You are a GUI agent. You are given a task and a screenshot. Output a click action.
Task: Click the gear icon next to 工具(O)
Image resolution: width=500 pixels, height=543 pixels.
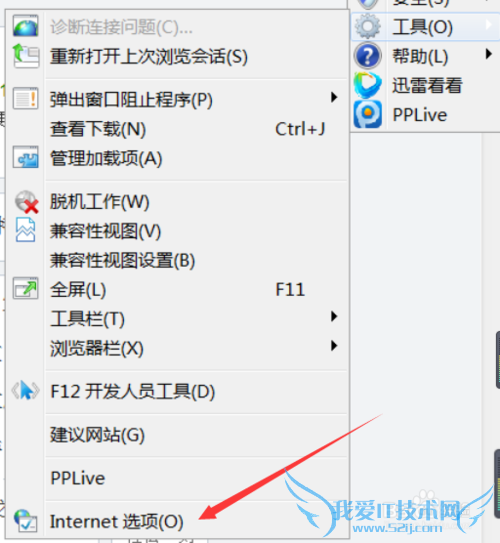click(x=368, y=26)
